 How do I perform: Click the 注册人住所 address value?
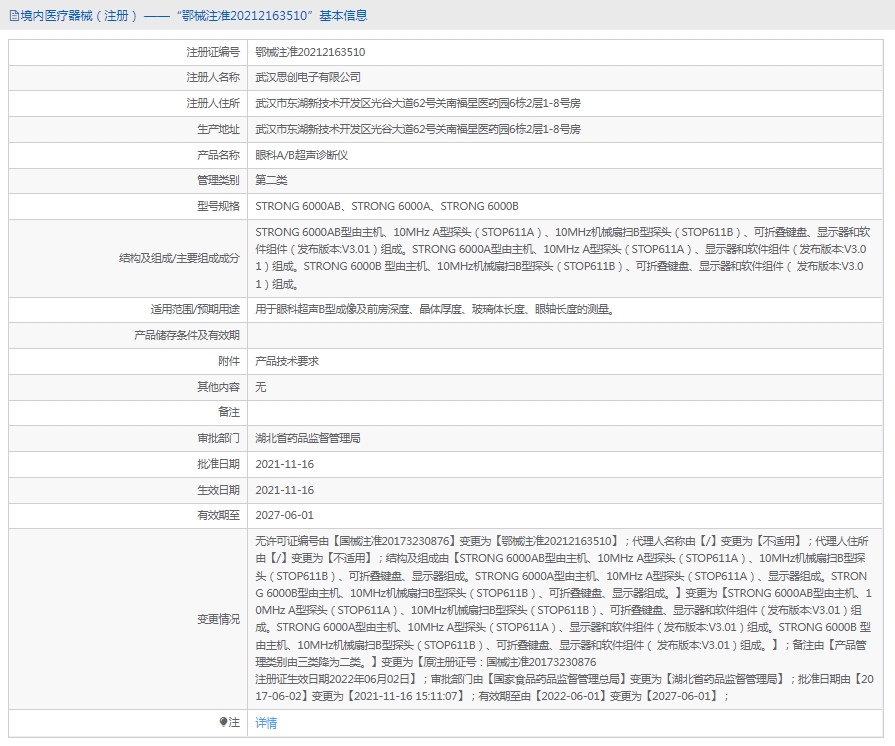click(x=418, y=103)
